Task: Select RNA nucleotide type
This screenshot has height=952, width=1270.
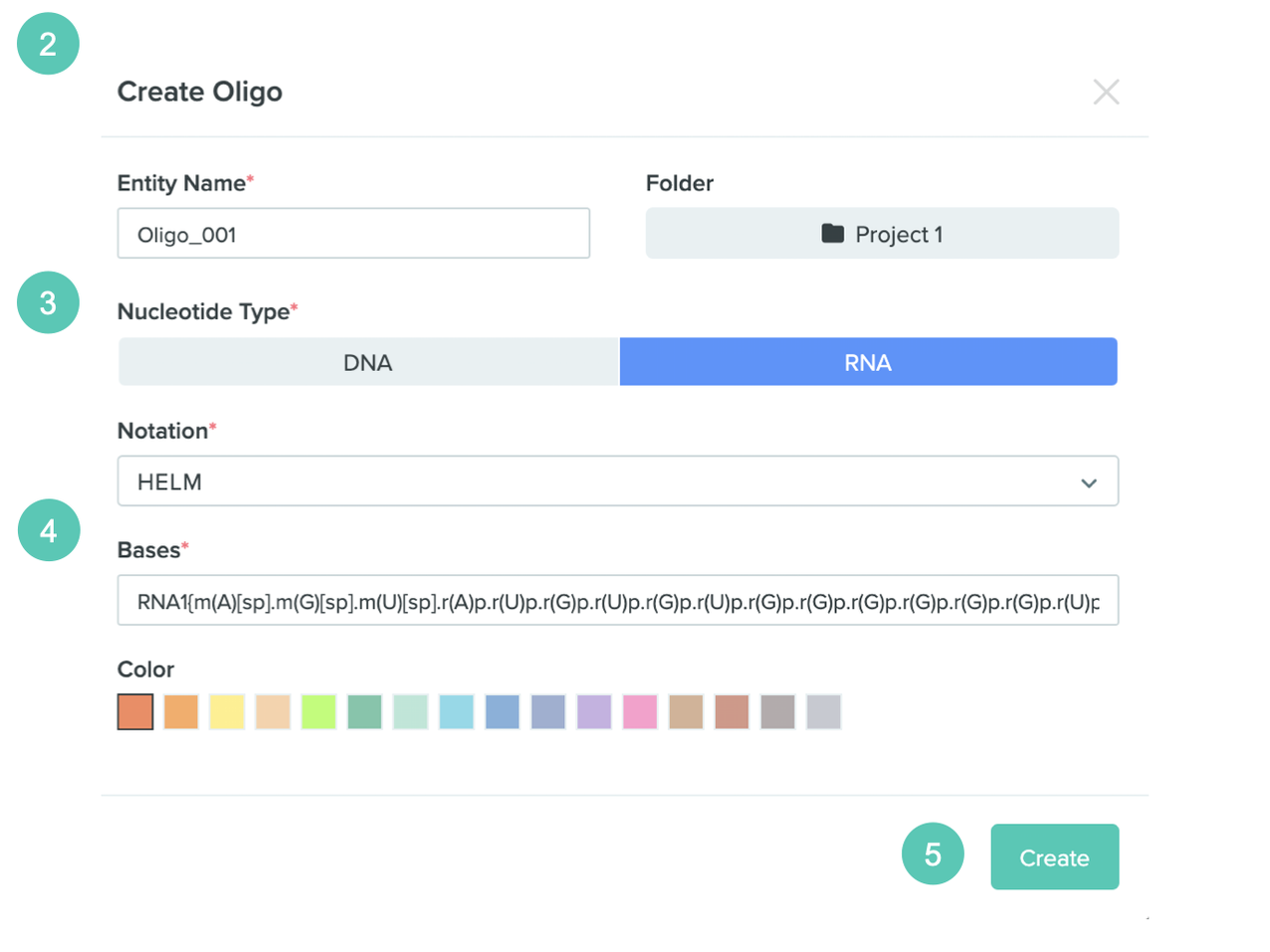Action: click(868, 362)
